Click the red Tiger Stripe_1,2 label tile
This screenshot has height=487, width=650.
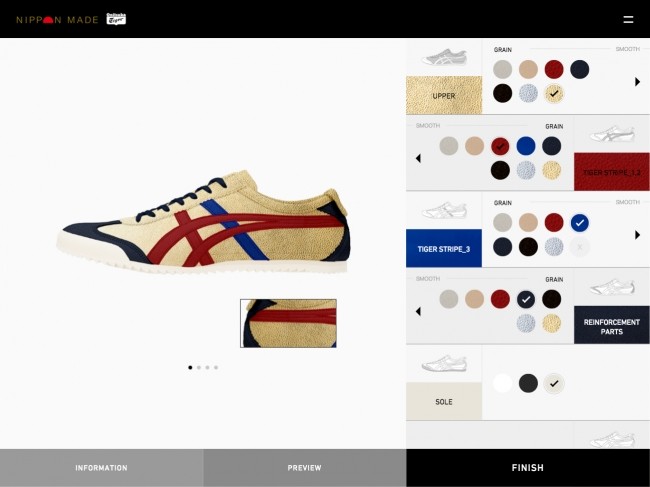[x=612, y=172]
